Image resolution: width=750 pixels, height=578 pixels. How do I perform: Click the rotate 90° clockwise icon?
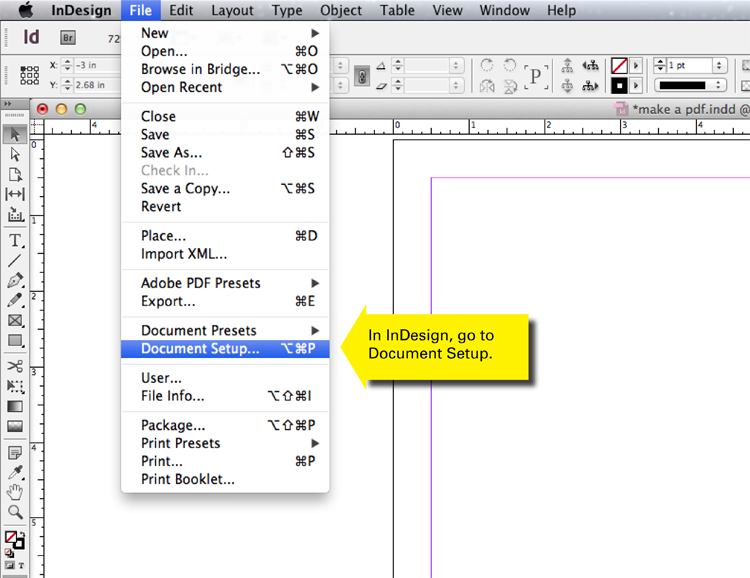[487, 65]
